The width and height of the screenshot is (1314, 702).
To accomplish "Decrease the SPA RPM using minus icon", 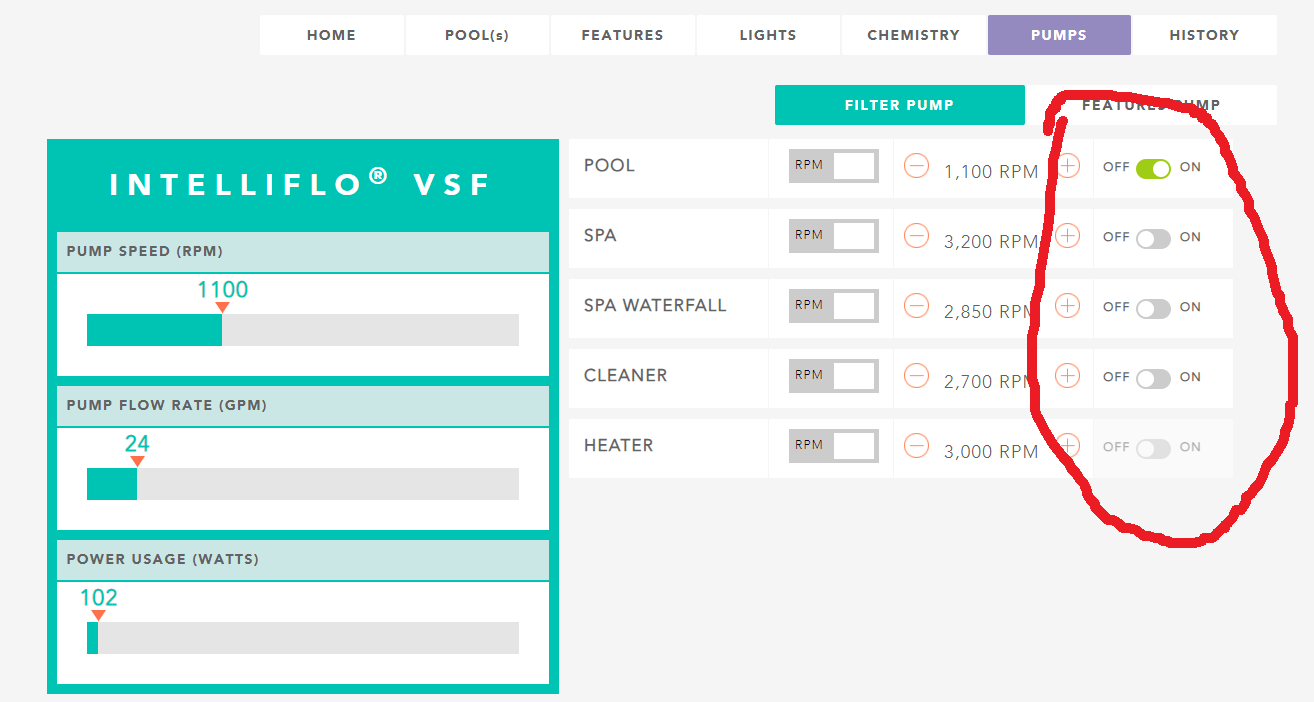I will click(x=916, y=236).
